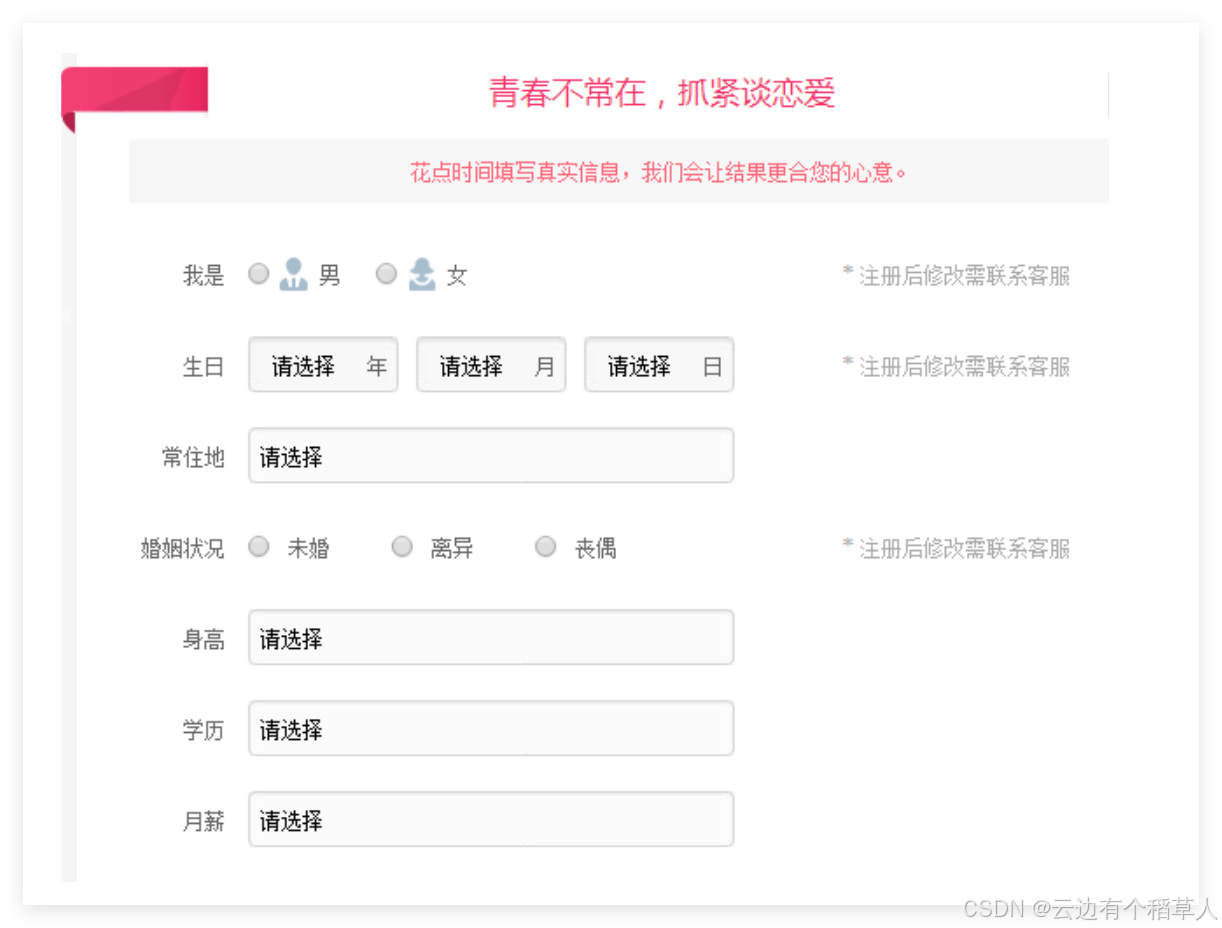
Task: Click the 注册后修改需联系客服 note beside 婚姻状况
Action: [x=956, y=548]
